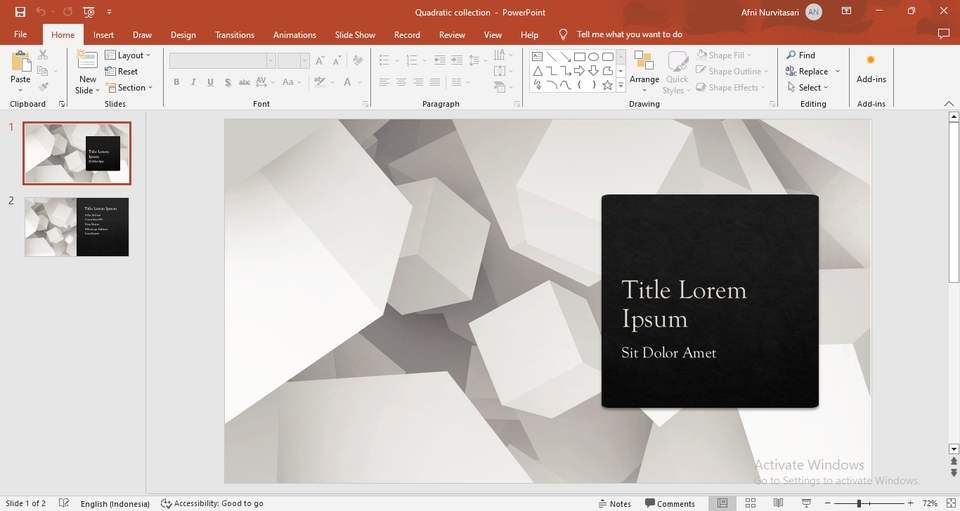Toggle the Notes pane
The image size is (960, 511).
pos(614,503)
